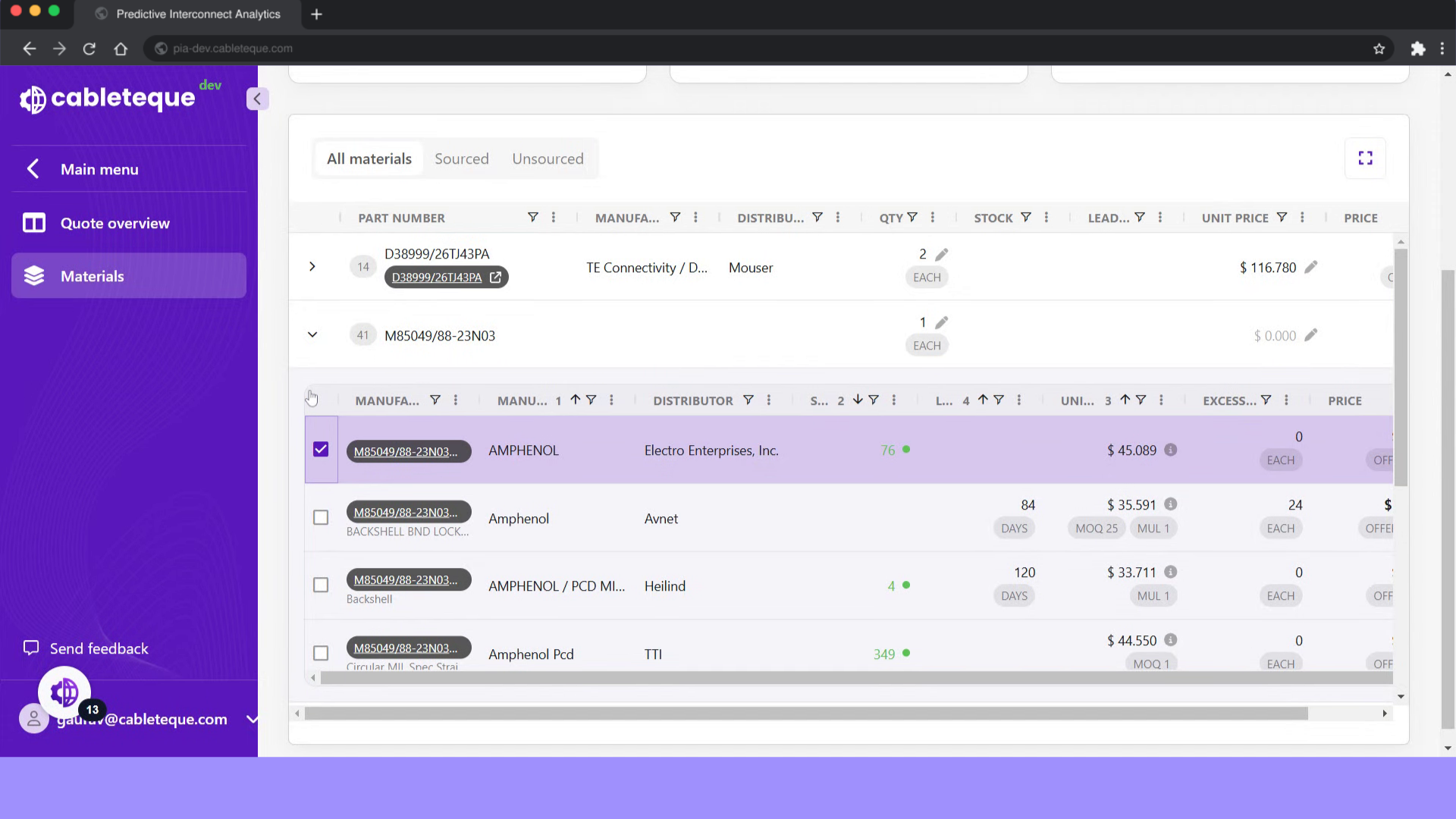Click the offers table horizontal scrollbar
This screenshot has width=1456, height=819.
coord(855,678)
